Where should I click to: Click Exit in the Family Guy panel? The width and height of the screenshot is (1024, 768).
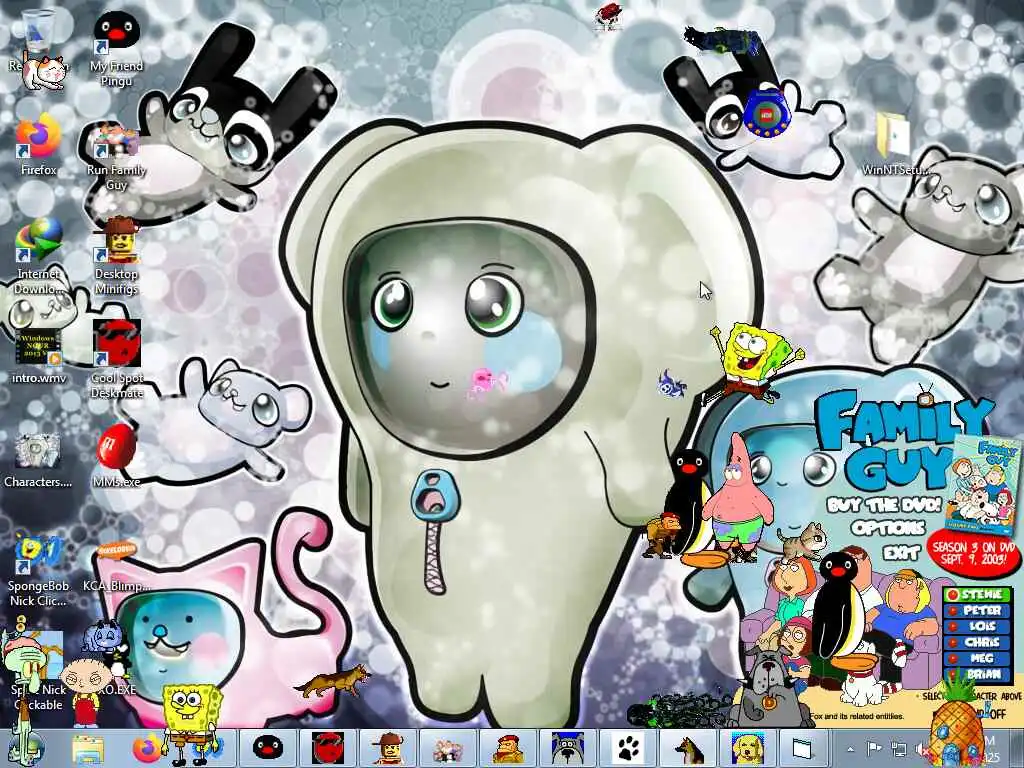[902, 553]
